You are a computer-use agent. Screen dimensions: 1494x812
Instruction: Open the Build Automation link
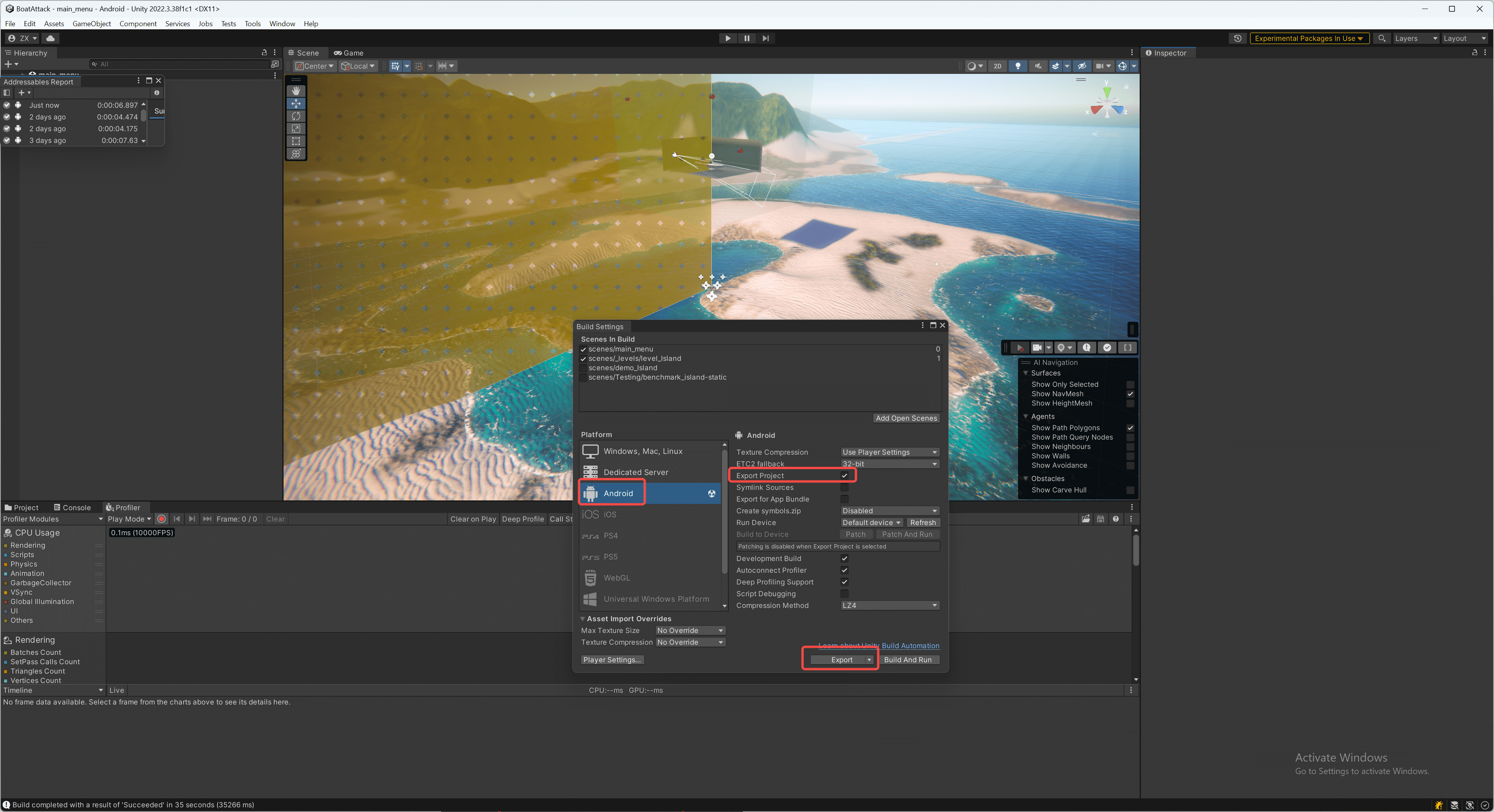click(x=910, y=646)
